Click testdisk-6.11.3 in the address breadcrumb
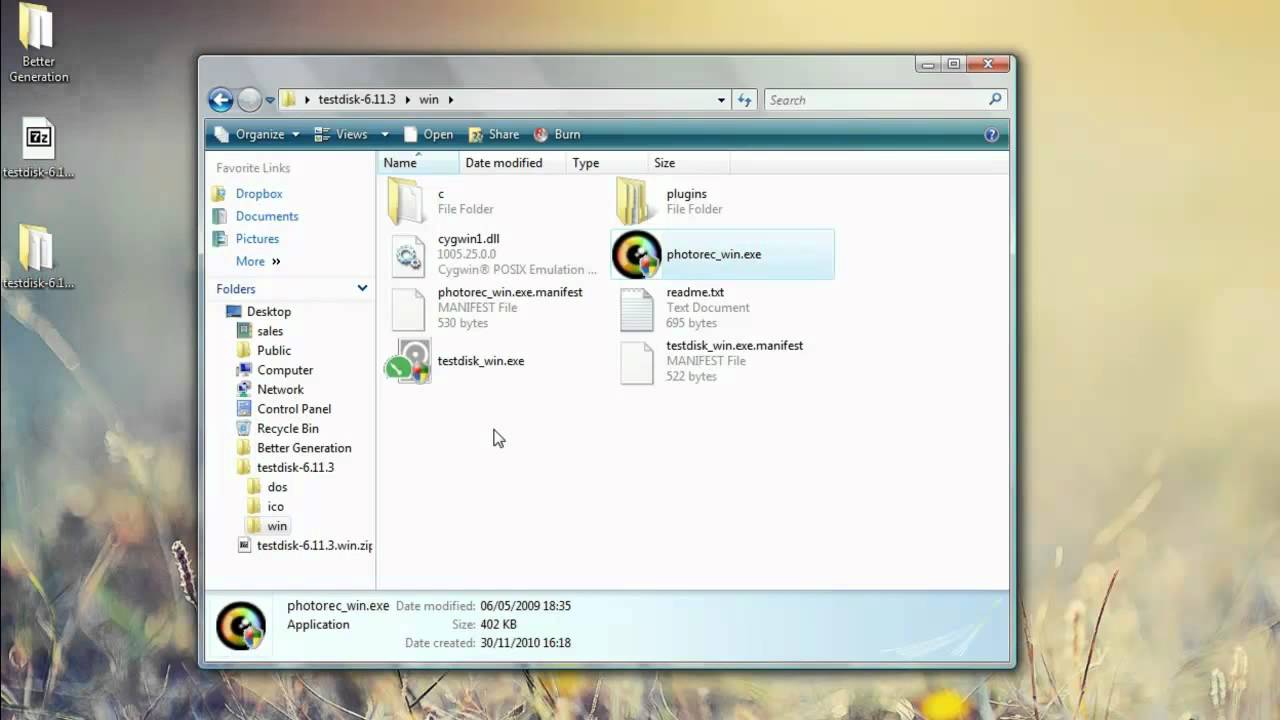1280x720 pixels. [x=357, y=99]
